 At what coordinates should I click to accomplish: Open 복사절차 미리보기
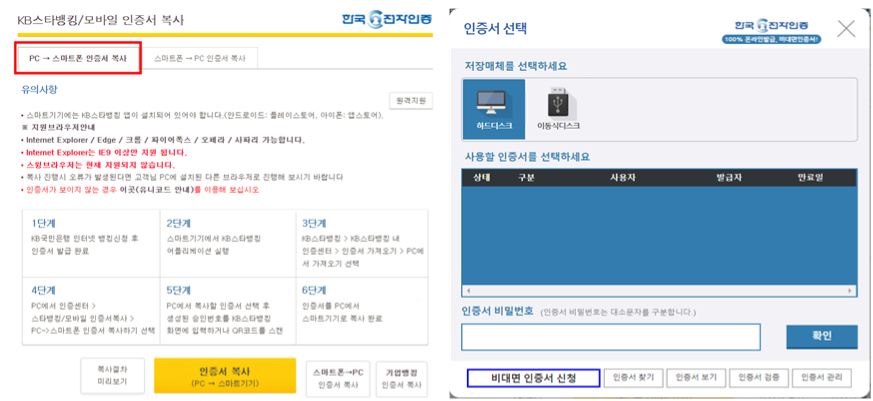(112, 376)
